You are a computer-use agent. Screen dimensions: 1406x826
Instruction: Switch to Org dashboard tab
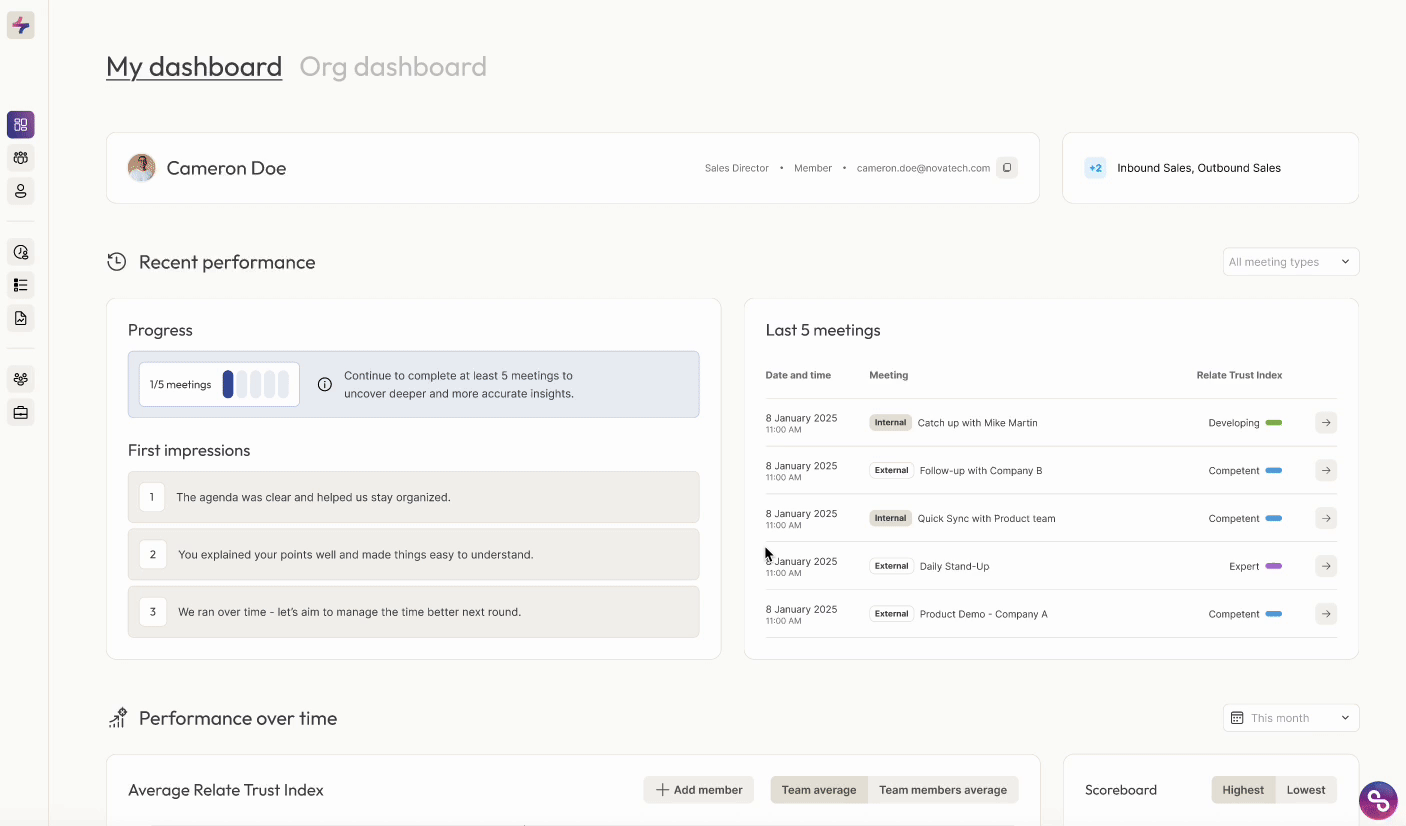393,67
